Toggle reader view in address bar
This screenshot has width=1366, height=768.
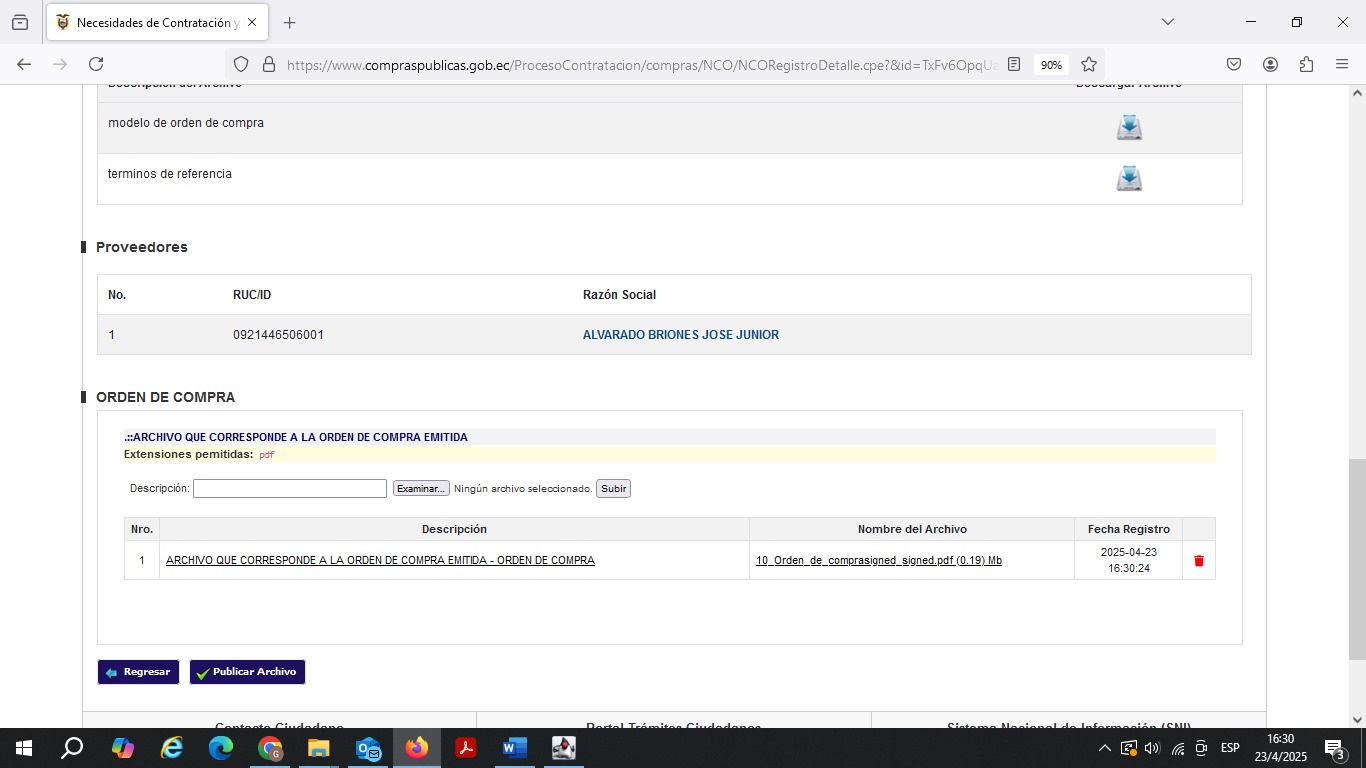click(1014, 64)
